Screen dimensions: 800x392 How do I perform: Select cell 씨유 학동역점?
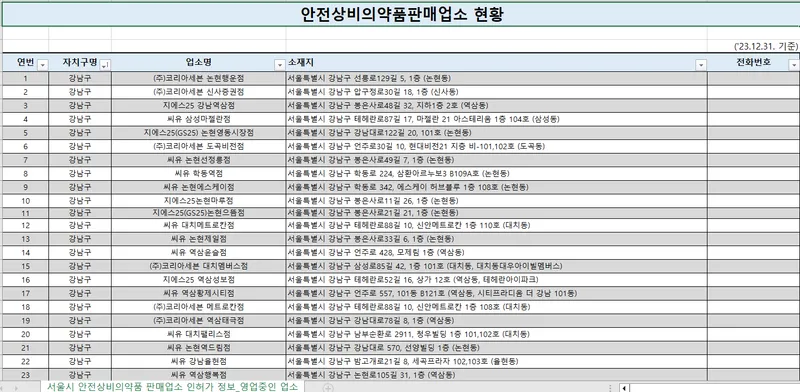click(x=198, y=174)
